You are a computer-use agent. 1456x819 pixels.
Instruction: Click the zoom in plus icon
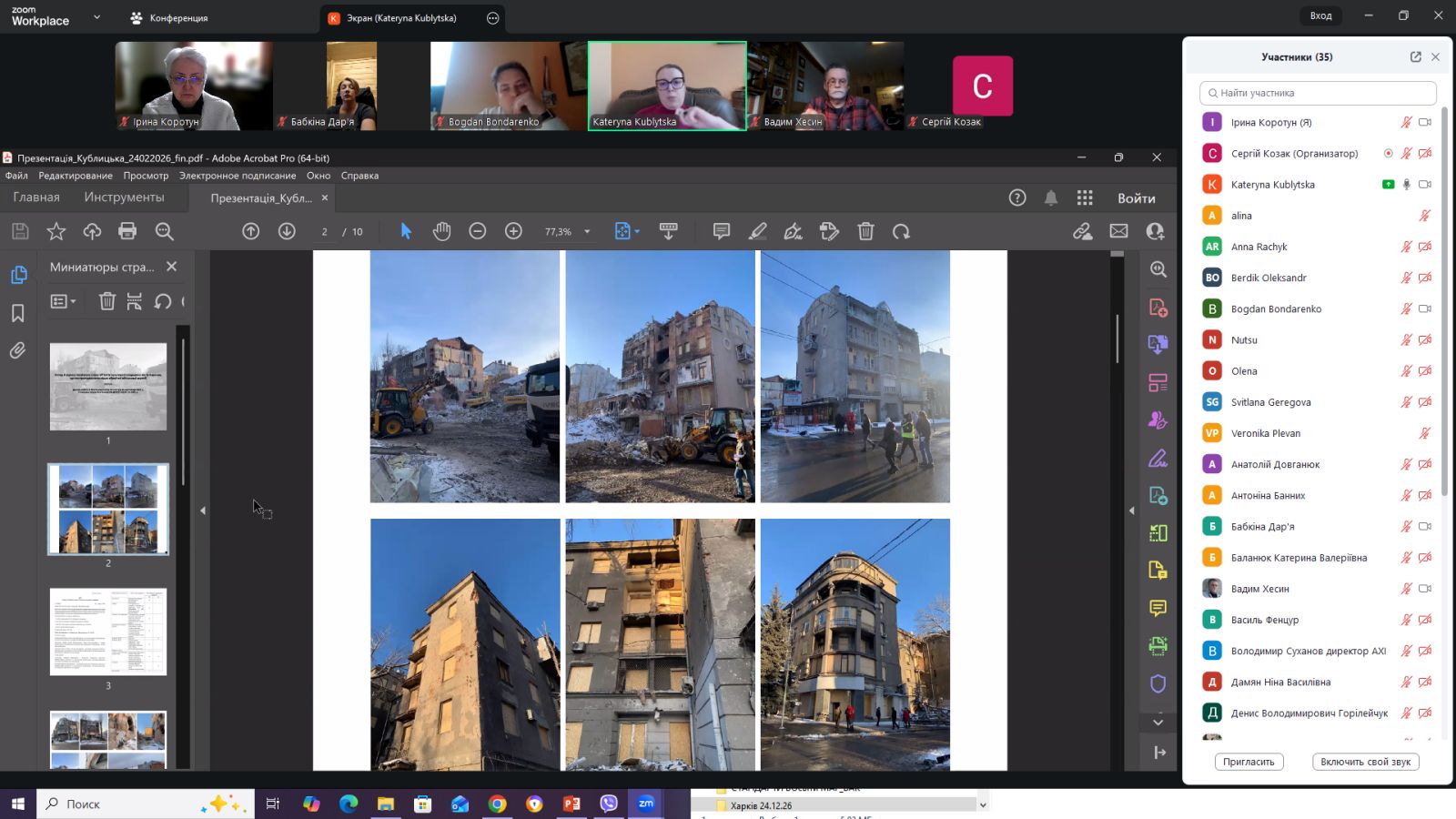(x=513, y=231)
